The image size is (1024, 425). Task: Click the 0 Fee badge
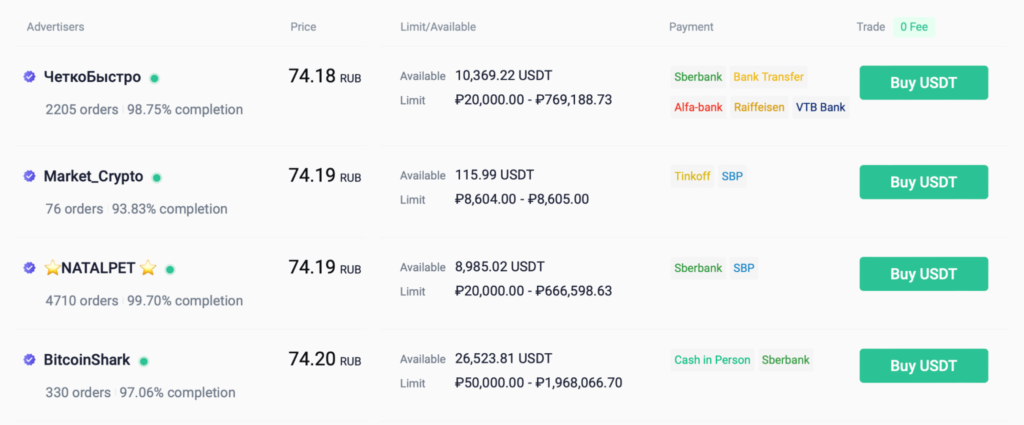coord(914,27)
